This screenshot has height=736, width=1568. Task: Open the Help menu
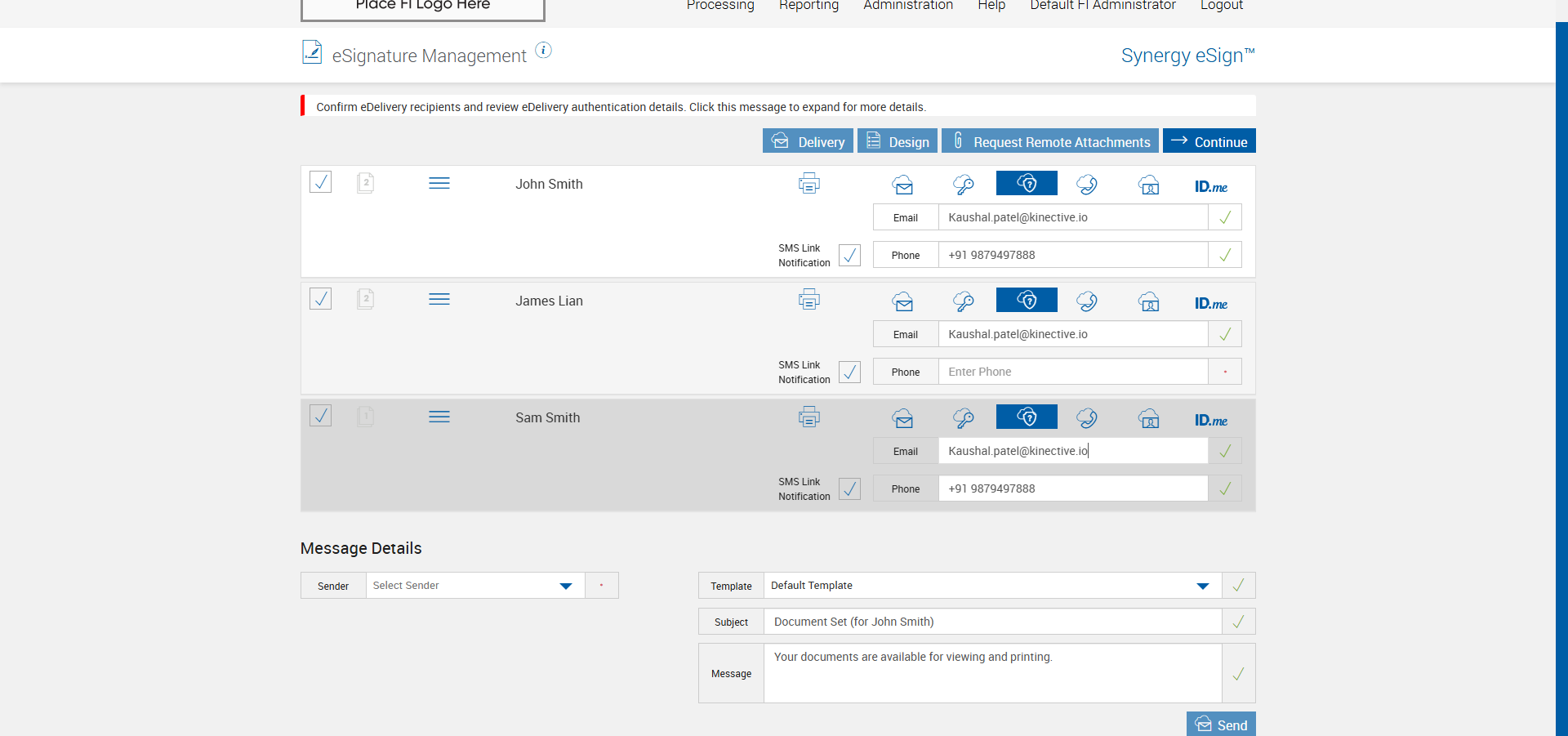[x=991, y=5]
